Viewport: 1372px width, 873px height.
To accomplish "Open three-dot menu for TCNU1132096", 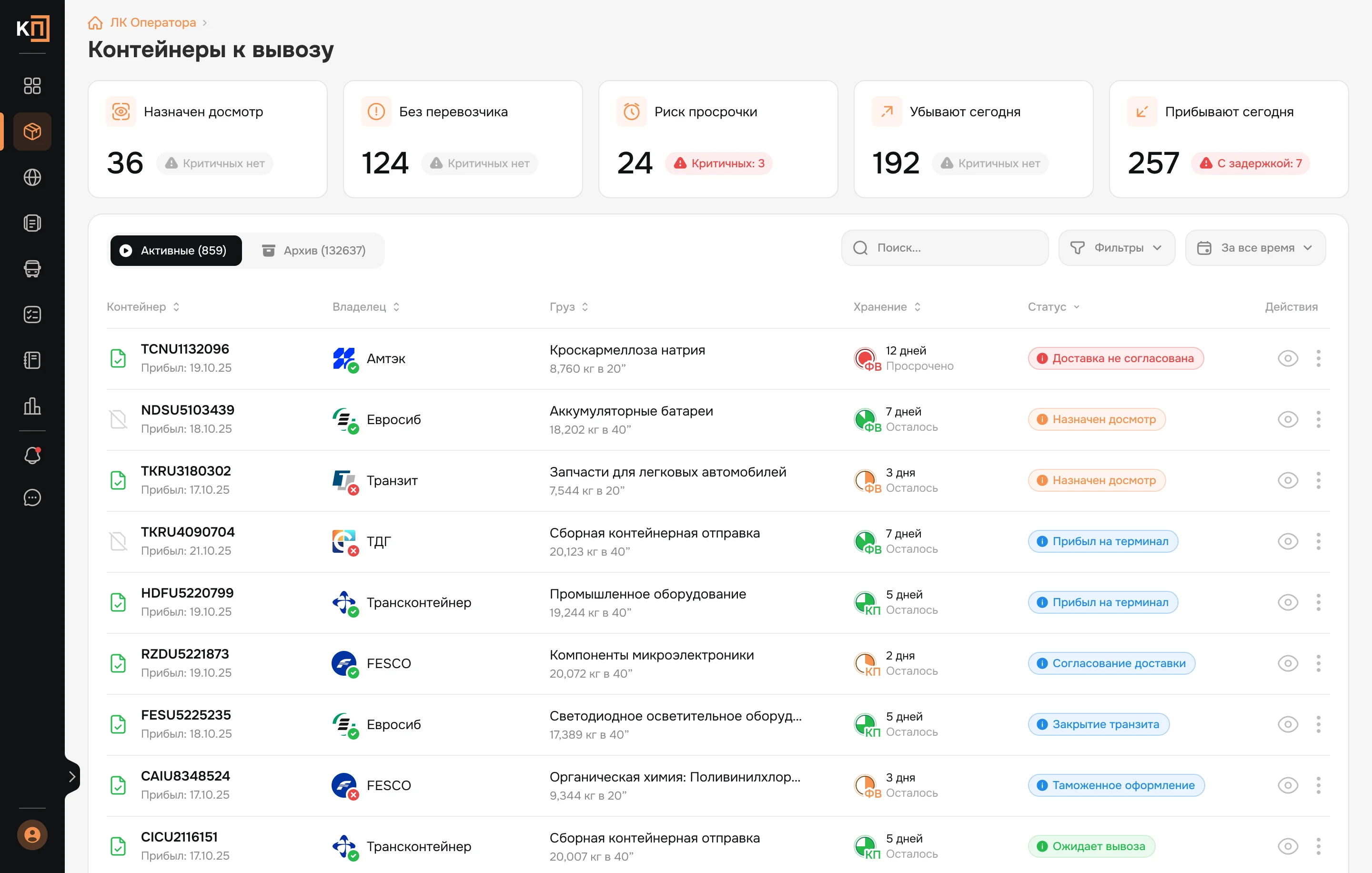I will 1319,358.
